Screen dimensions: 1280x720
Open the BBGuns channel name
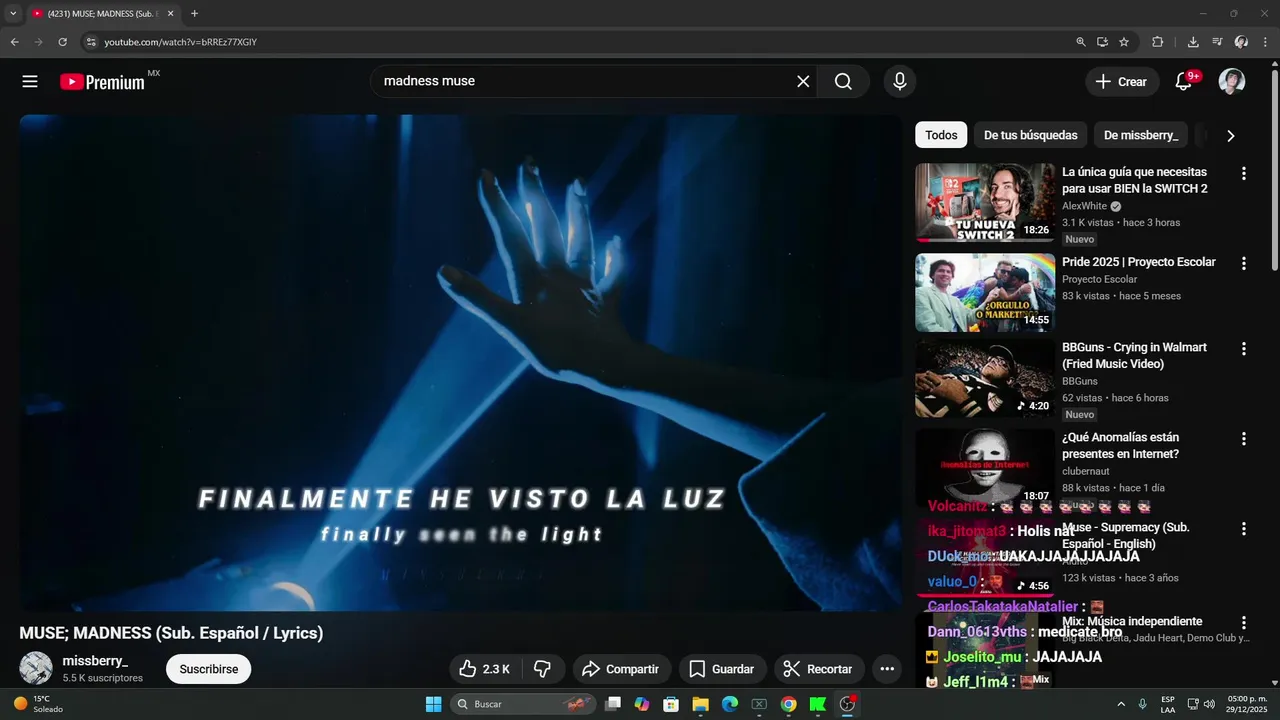point(1079,381)
